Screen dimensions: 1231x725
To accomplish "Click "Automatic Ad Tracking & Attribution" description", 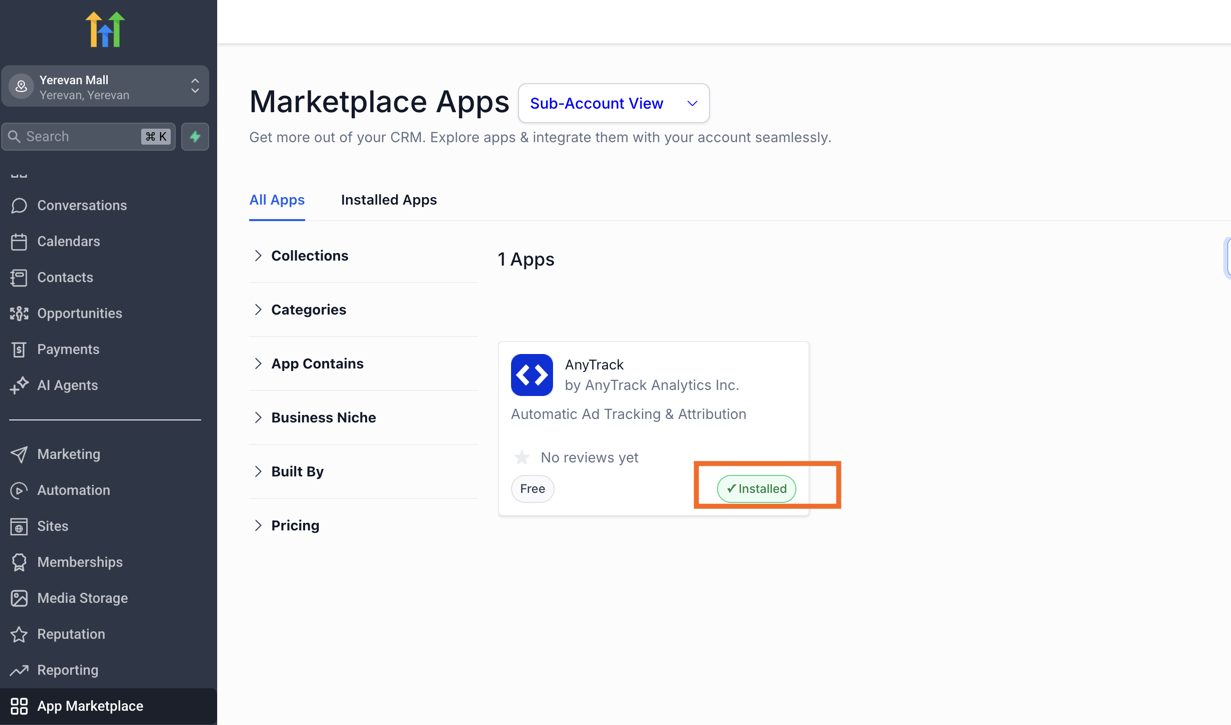I will [x=629, y=414].
